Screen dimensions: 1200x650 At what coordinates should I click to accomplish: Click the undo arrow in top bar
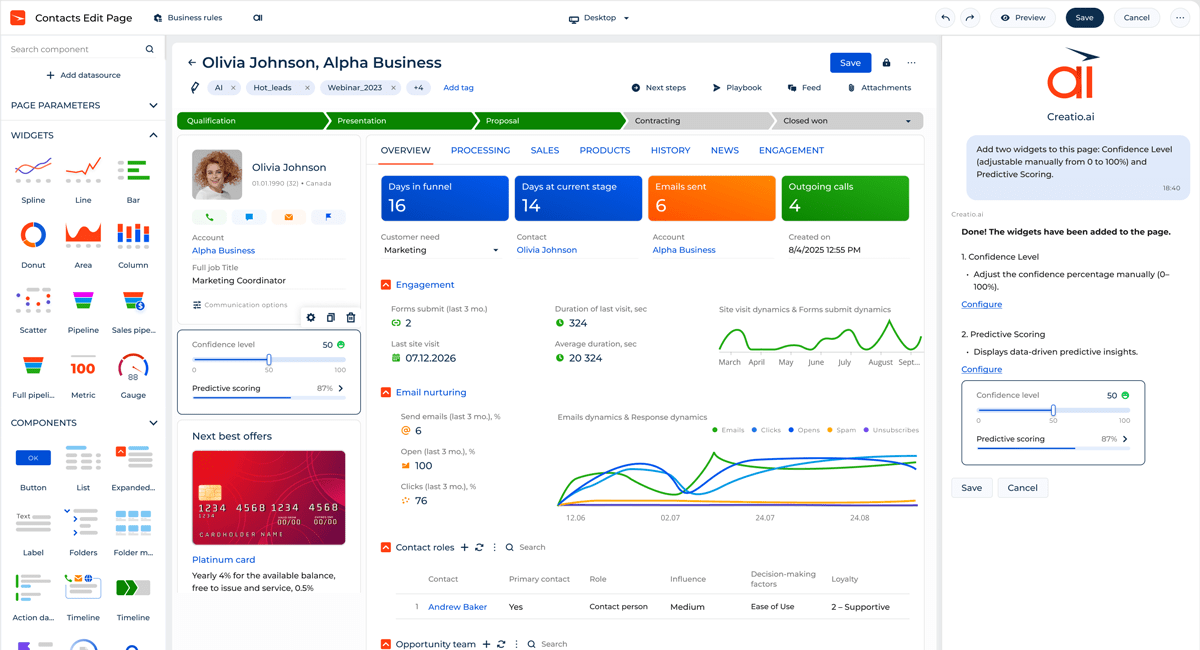pos(945,18)
